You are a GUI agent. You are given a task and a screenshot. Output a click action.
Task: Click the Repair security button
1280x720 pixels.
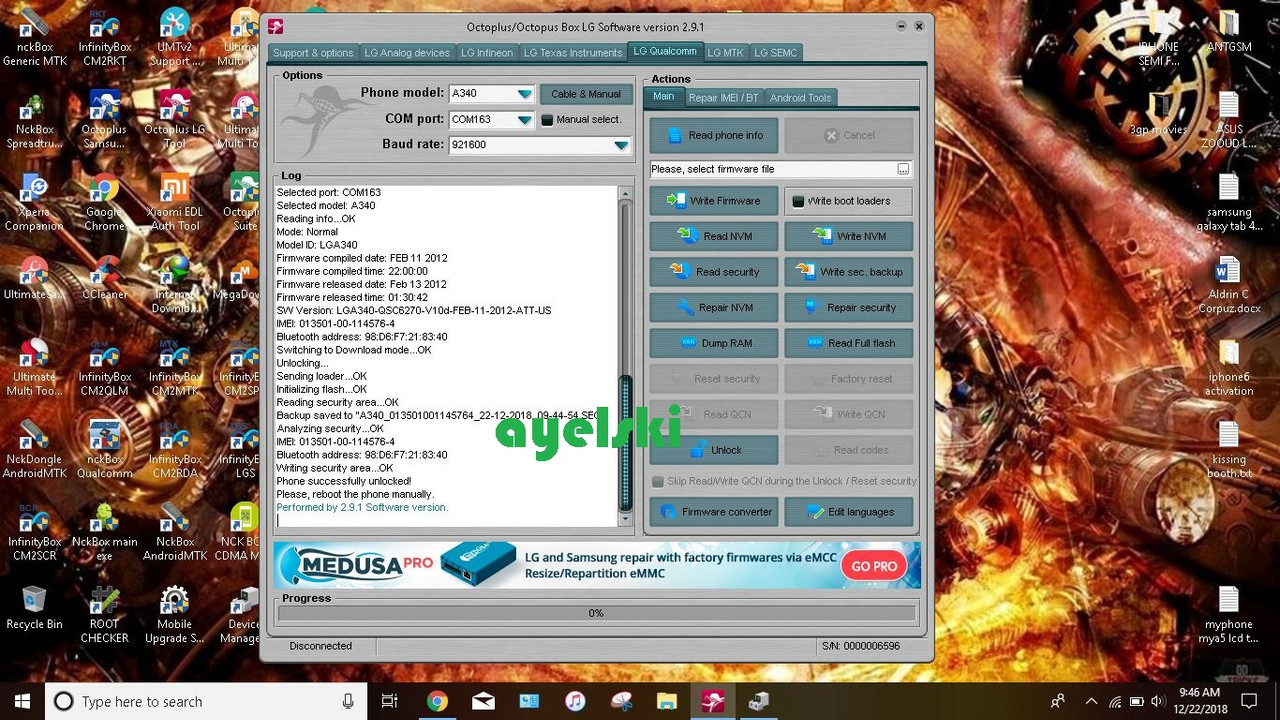pyautogui.click(x=849, y=308)
